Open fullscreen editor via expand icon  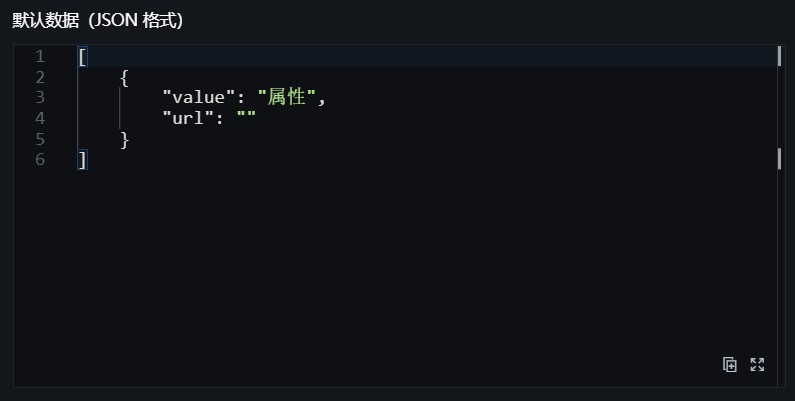(757, 364)
